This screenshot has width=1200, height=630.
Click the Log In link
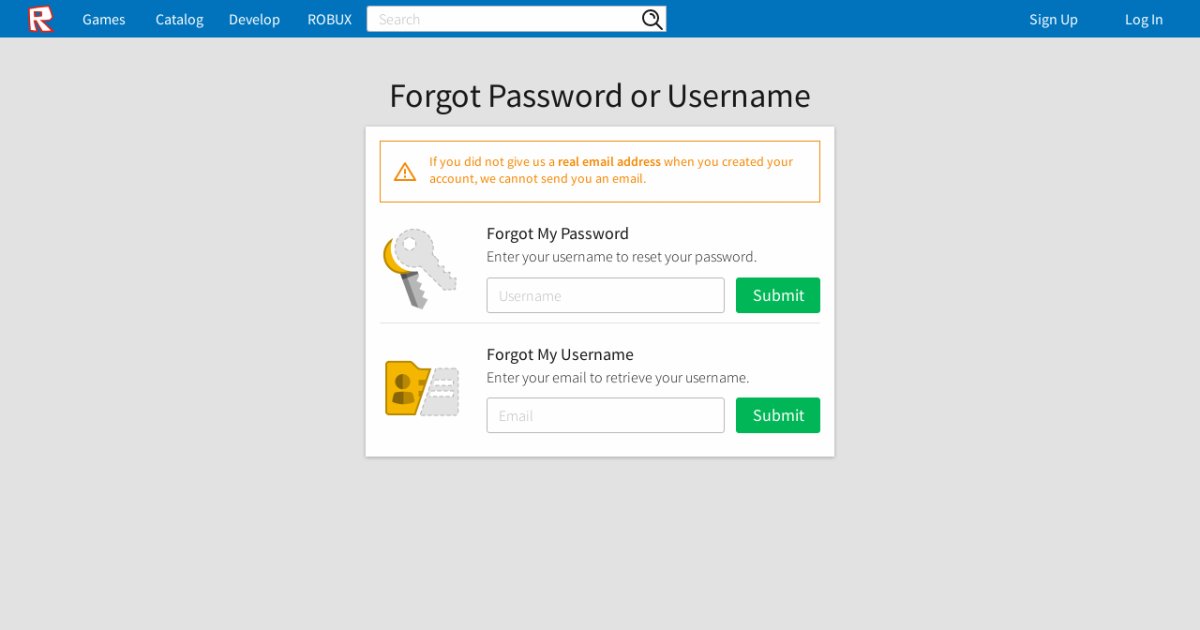click(x=1143, y=19)
